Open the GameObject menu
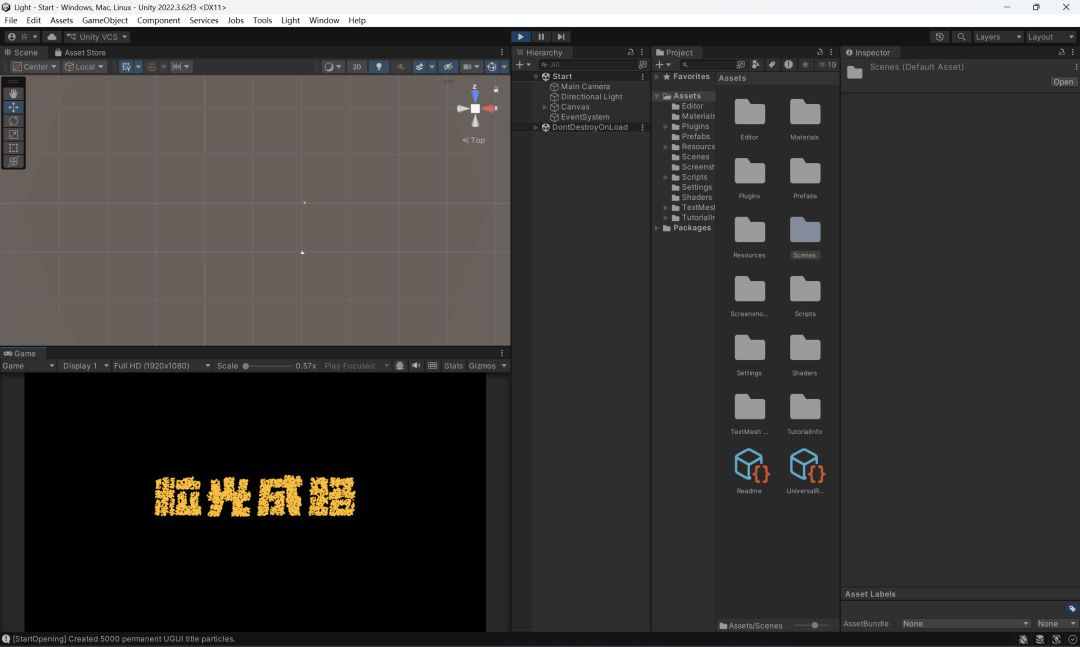Viewport: 1080px width, 647px height. click(105, 20)
